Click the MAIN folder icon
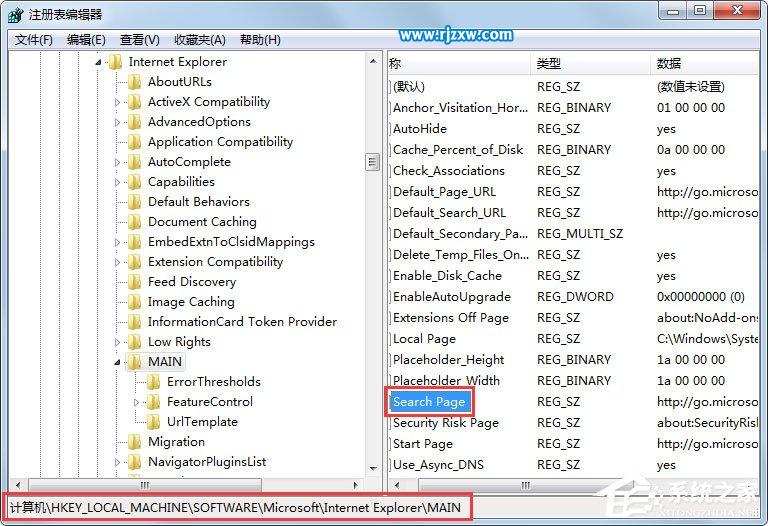This screenshot has height=526, width=768. click(x=134, y=362)
